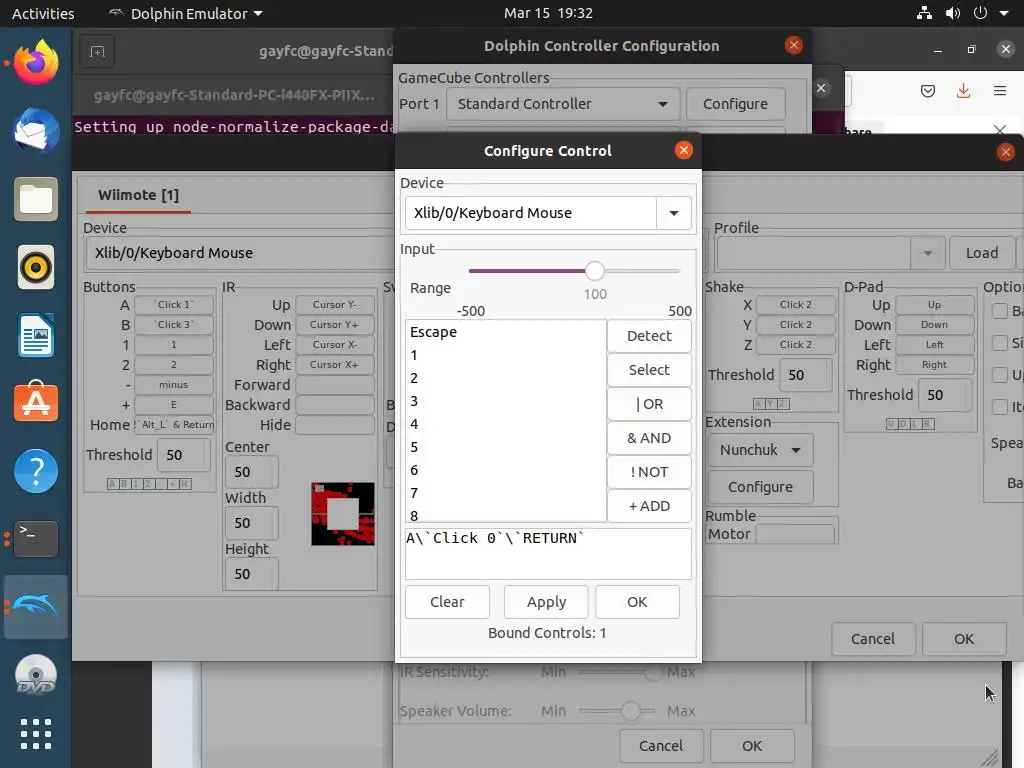1024x768 pixels.
Task: Adjust the Range slider handle
Action: pyautogui.click(x=594, y=270)
